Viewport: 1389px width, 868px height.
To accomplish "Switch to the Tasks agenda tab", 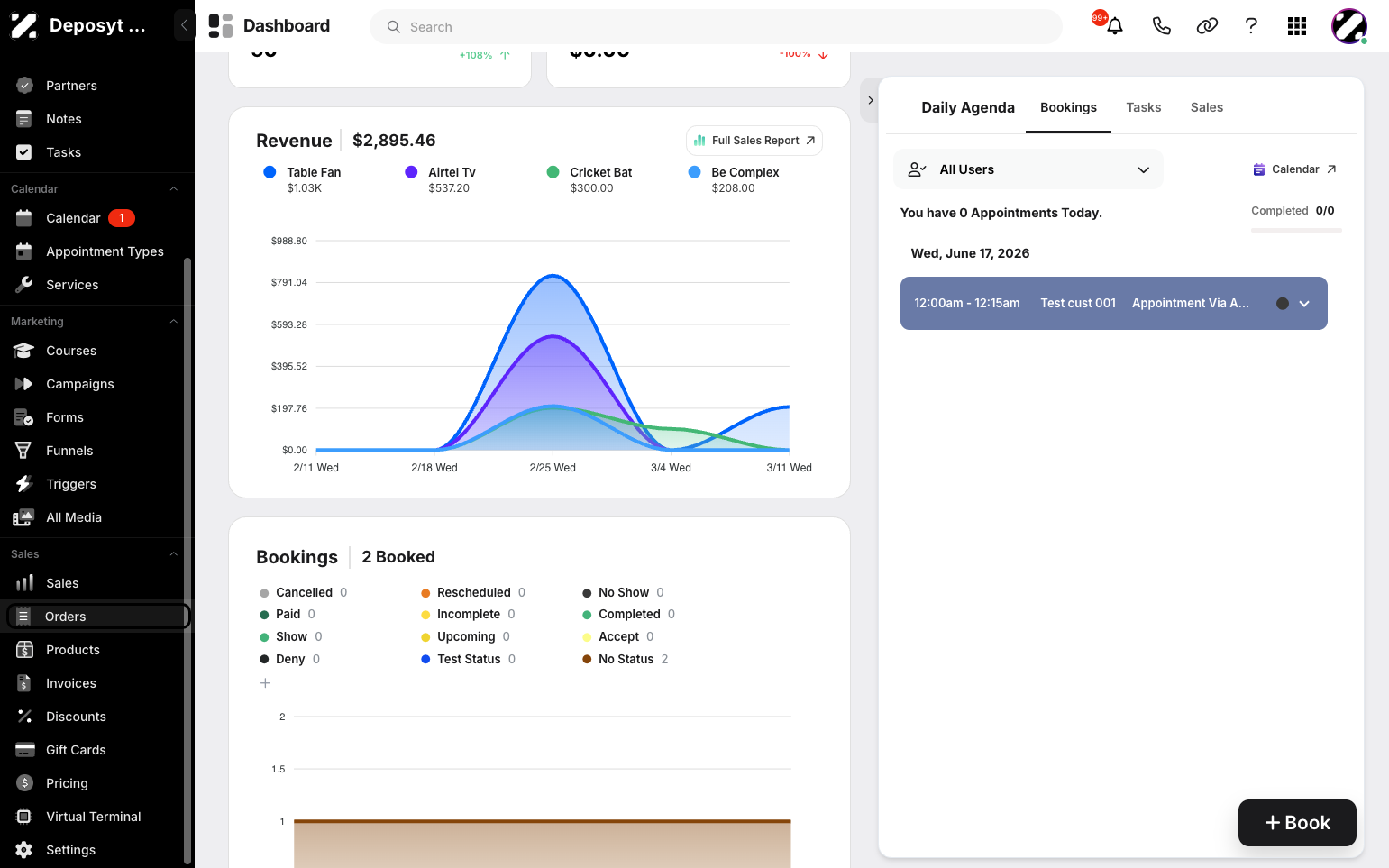I will tap(1143, 107).
